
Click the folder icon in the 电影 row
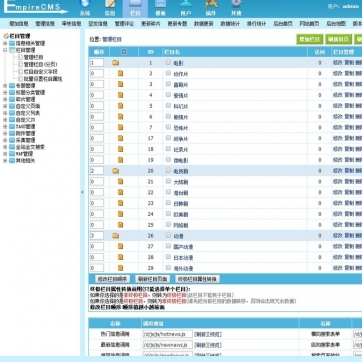tap(116, 62)
